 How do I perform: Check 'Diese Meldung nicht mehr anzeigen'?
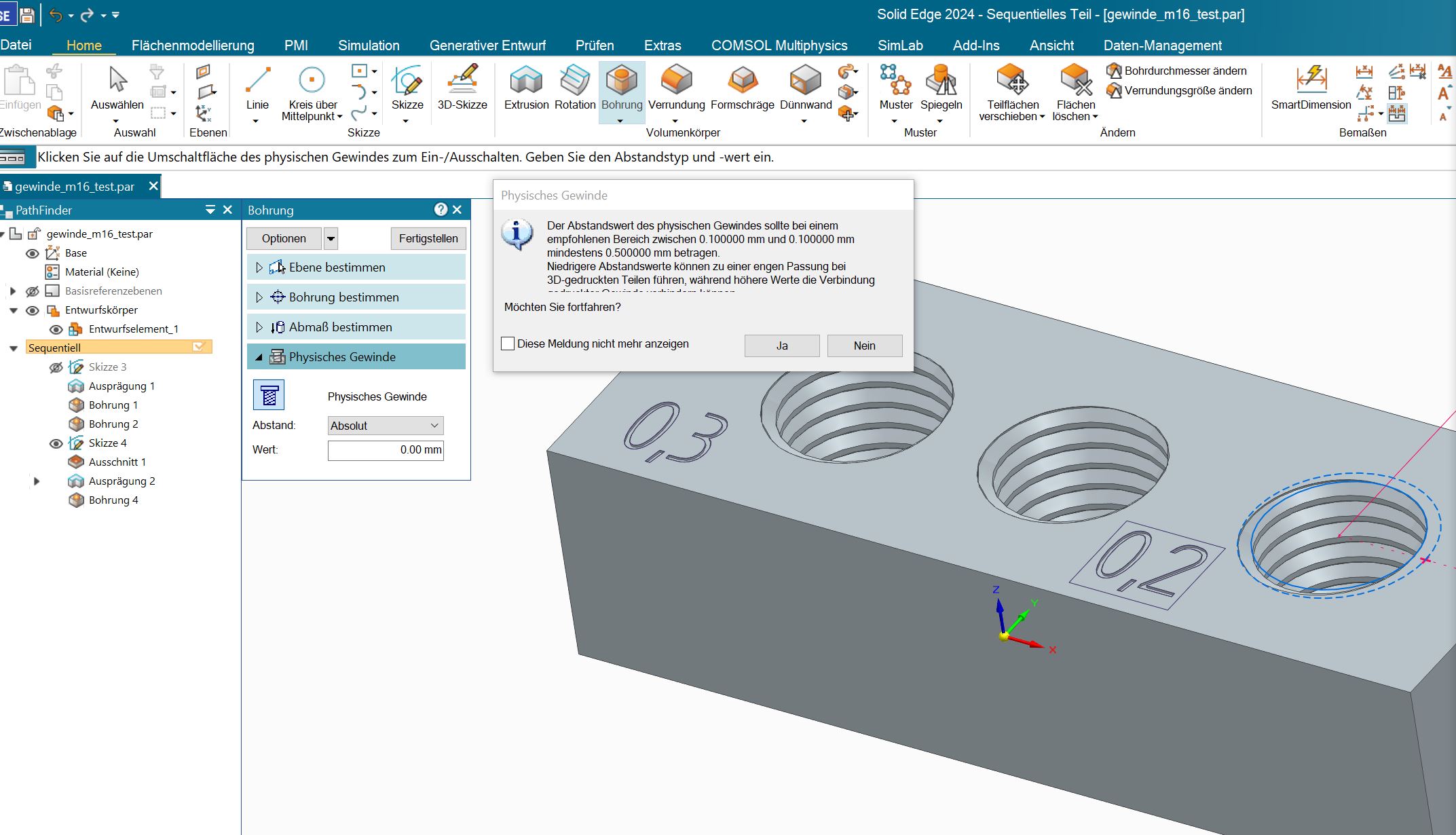[508, 344]
